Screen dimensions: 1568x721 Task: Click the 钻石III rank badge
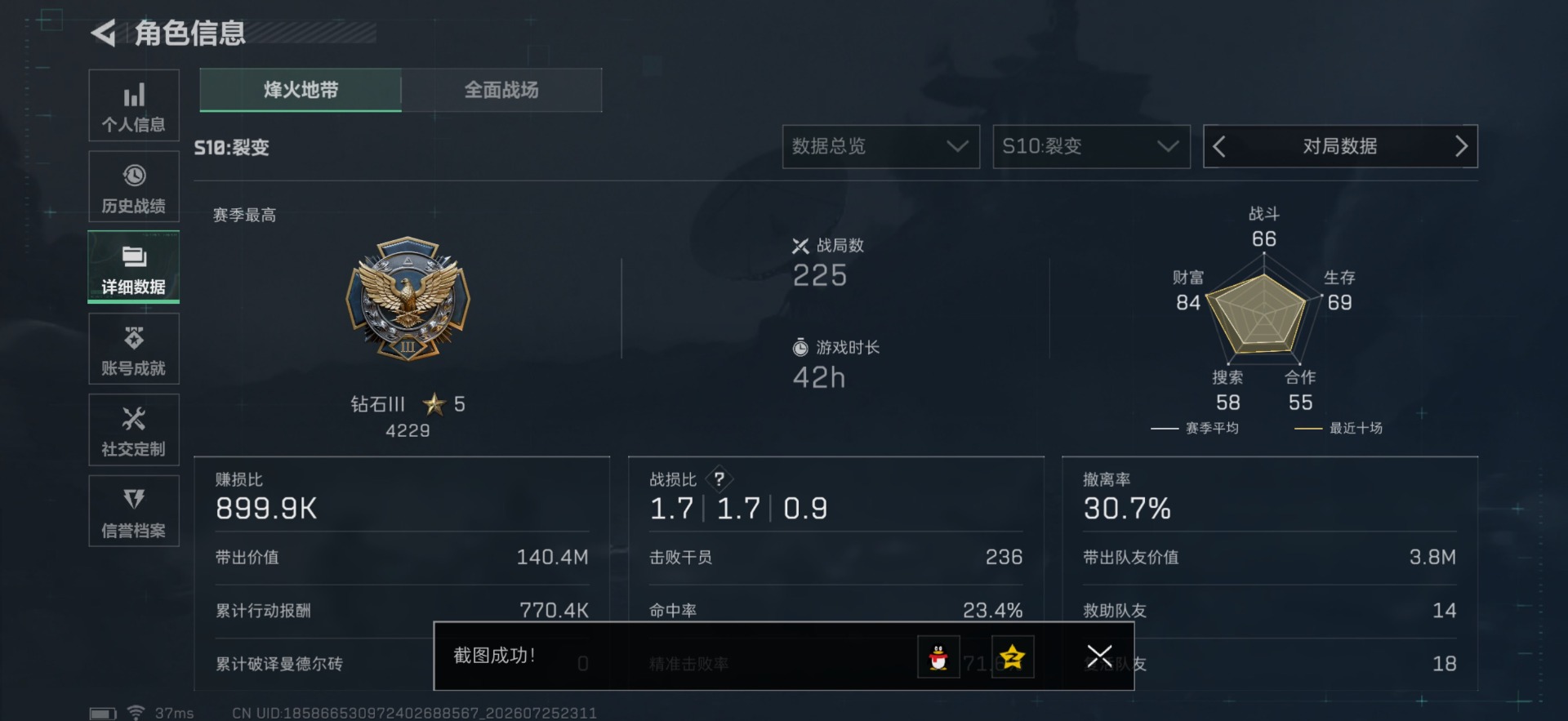[408, 299]
